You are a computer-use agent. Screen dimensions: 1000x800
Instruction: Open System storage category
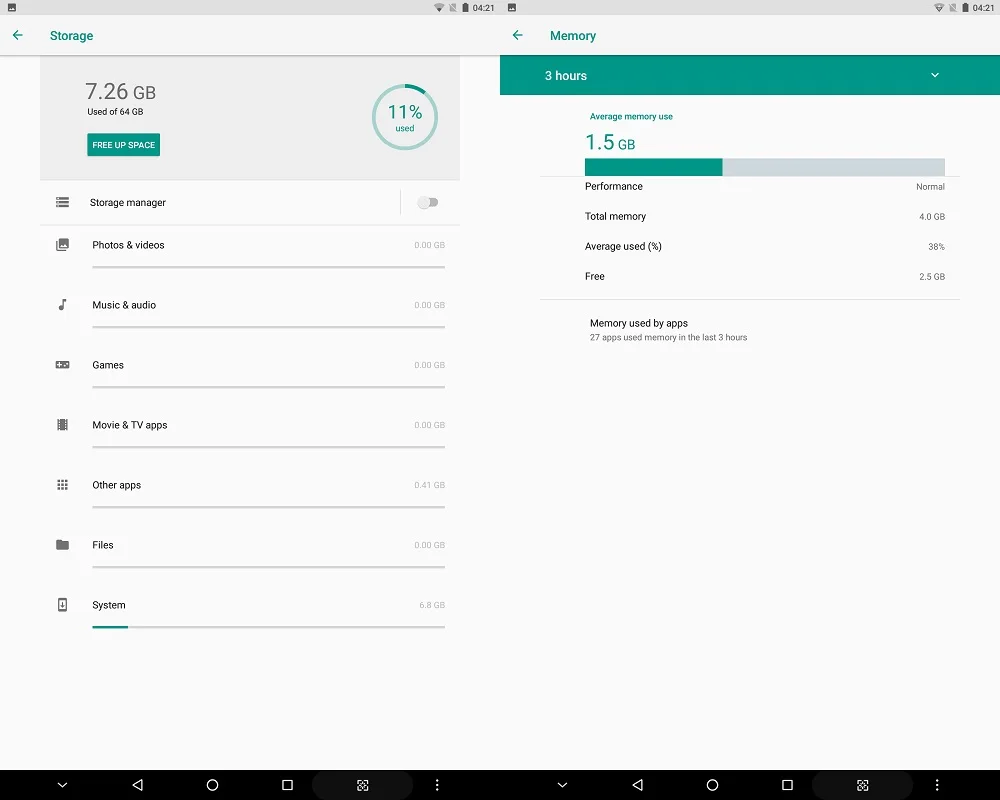[250, 612]
